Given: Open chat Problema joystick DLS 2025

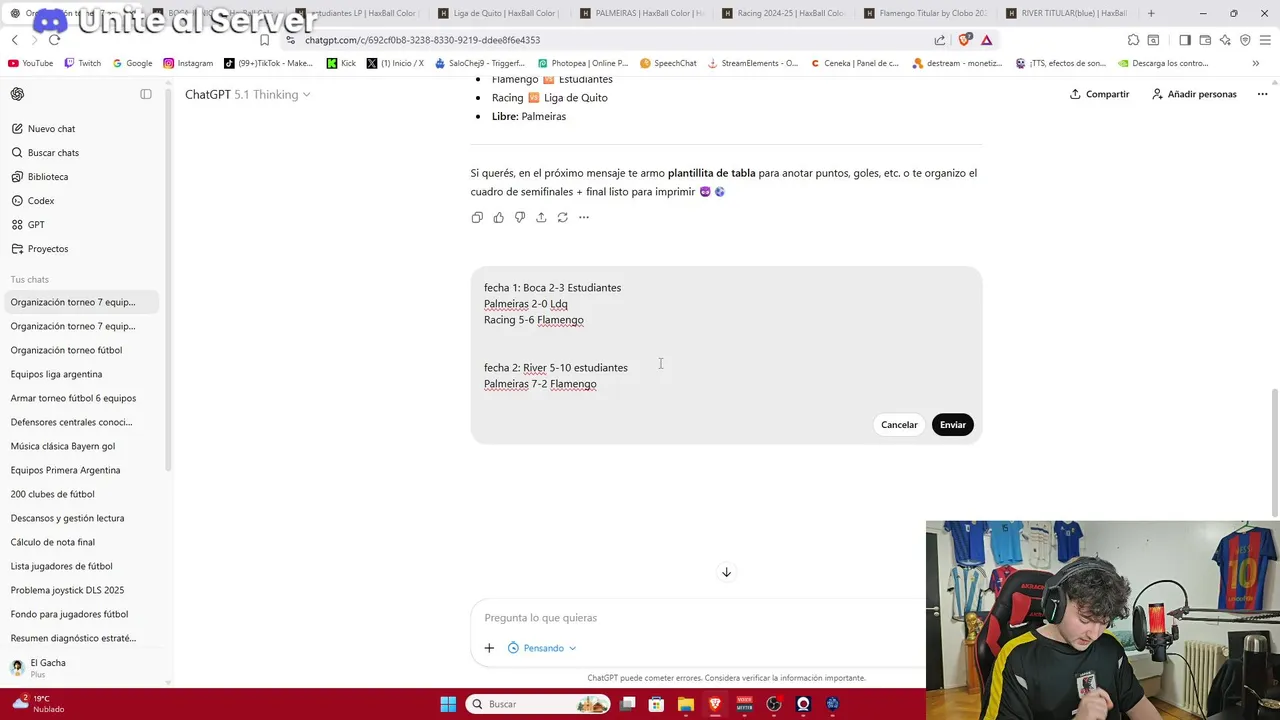Looking at the screenshot, I should click(x=84, y=590).
